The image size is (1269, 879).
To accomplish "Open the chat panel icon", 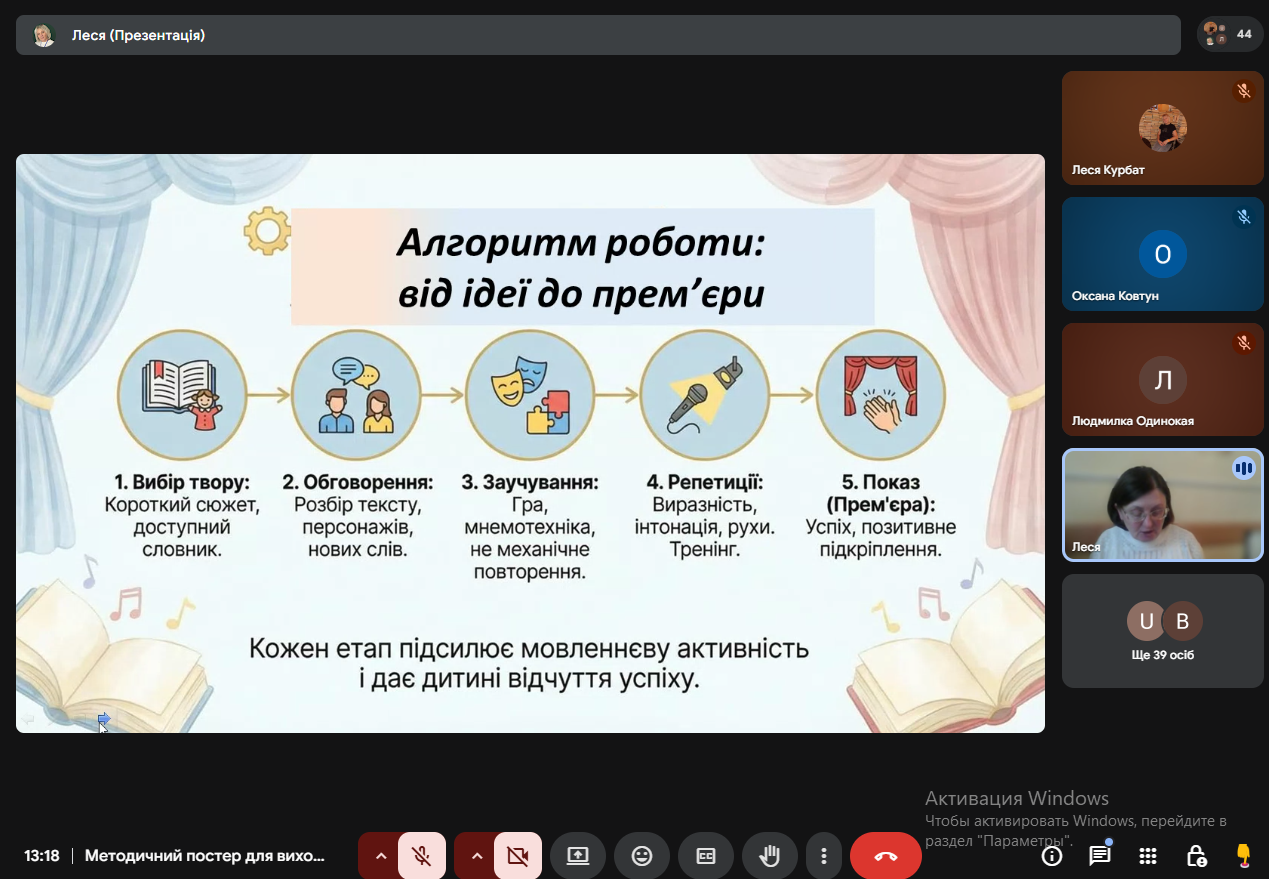I will click(x=1099, y=856).
